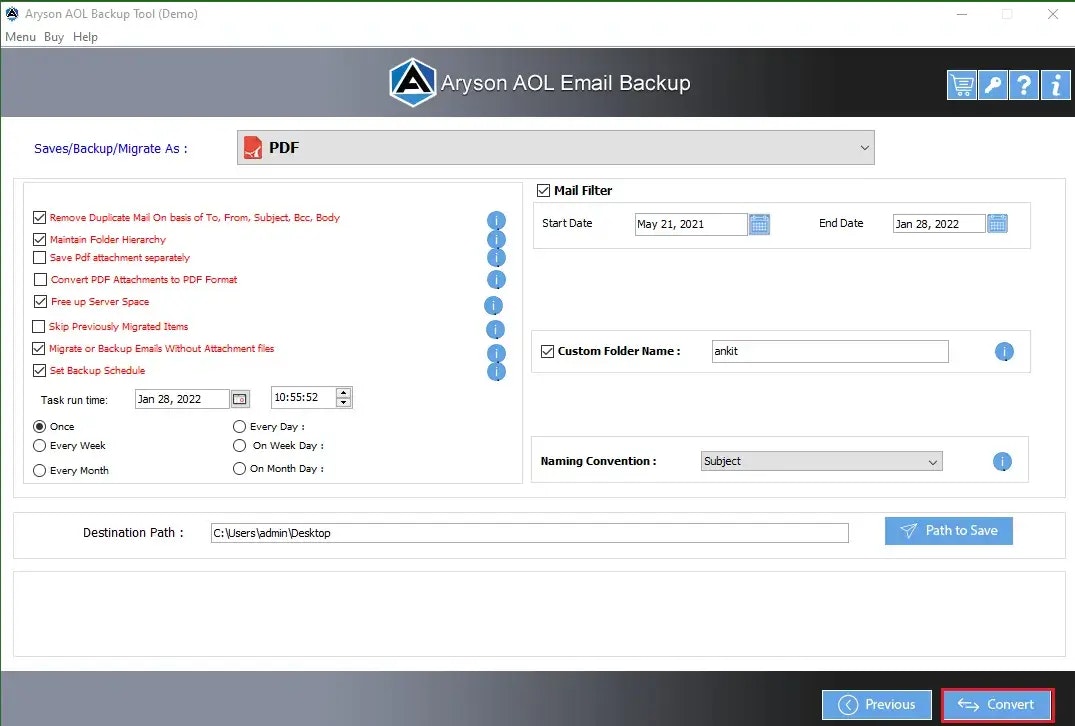Toggle Free up Server Space checkbox

pos(40,302)
